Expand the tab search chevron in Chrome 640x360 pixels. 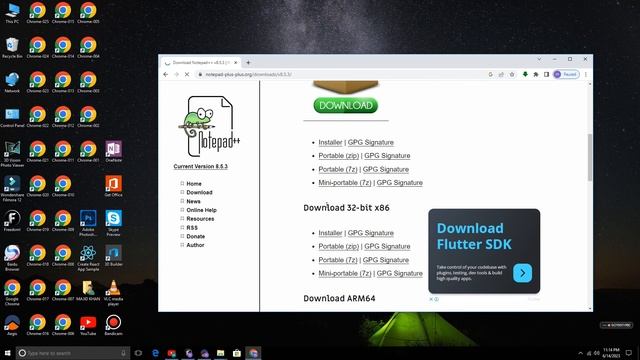click(x=539, y=59)
